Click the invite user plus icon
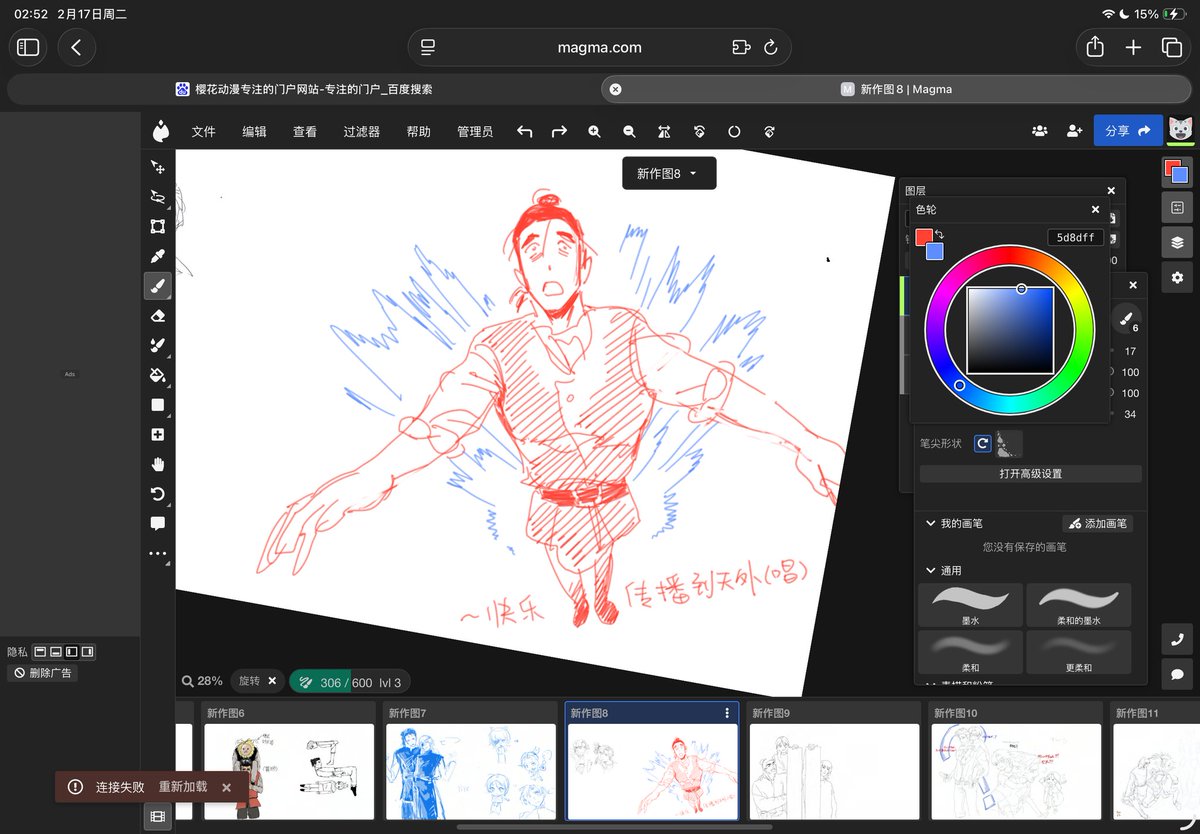1200x834 pixels. [1075, 131]
